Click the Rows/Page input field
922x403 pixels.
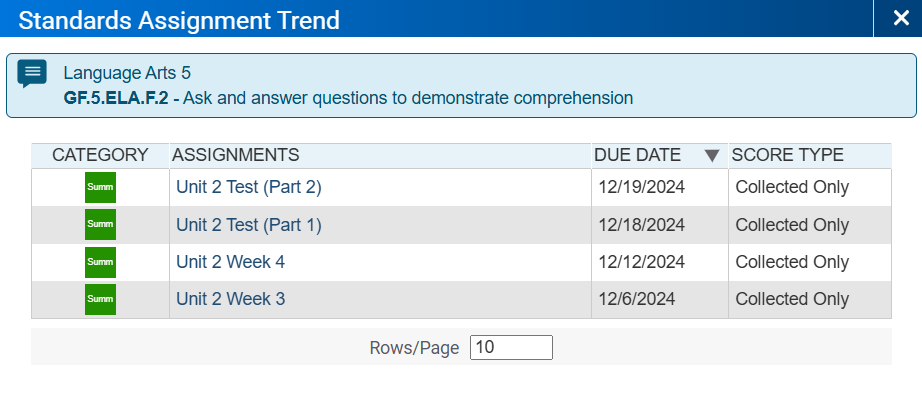[x=511, y=347]
